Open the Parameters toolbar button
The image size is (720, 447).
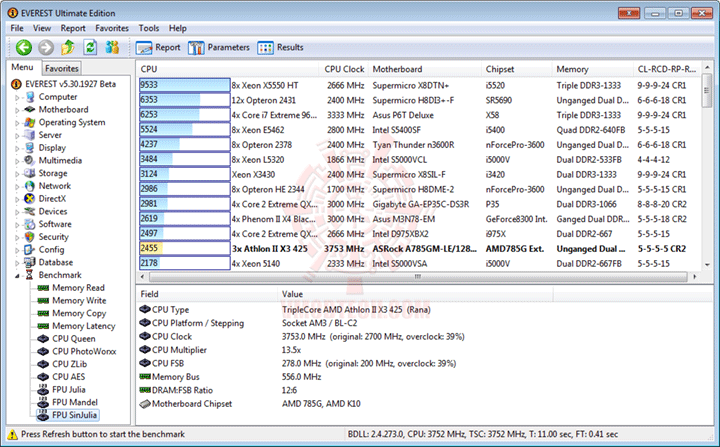pyautogui.click(x=219, y=47)
